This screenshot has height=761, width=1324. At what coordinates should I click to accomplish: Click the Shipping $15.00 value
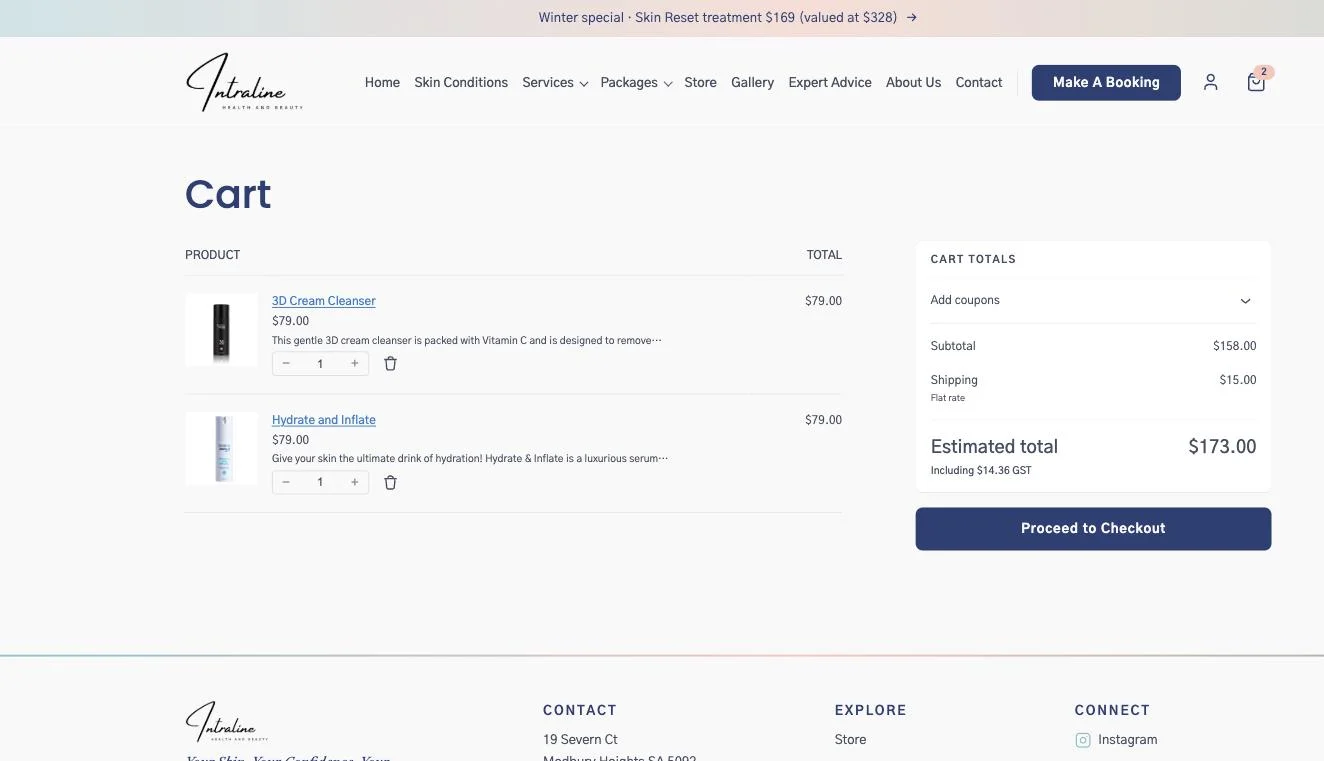tap(1238, 380)
